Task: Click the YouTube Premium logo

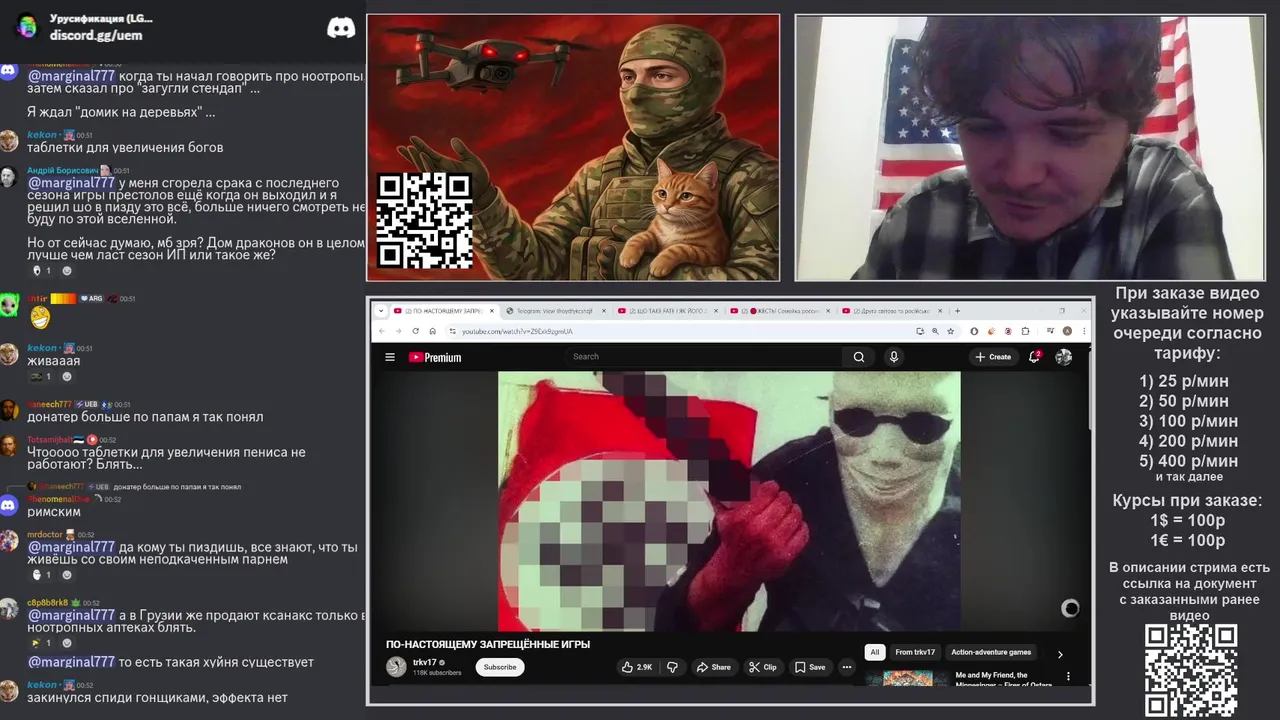Action: tap(435, 357)
